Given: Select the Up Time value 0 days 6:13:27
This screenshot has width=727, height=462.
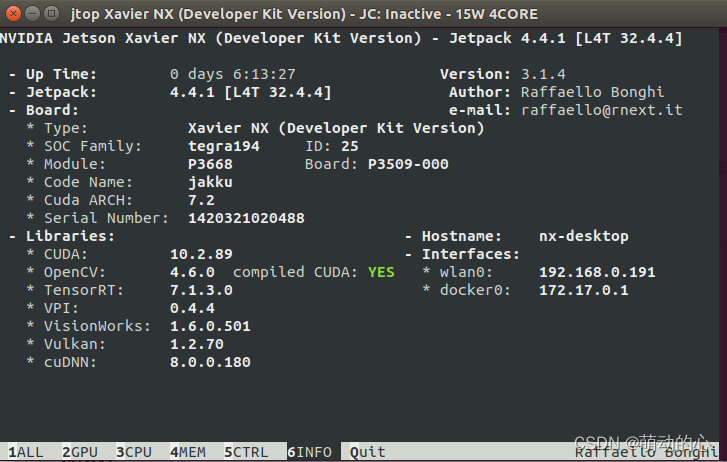Looking at the screenshot, I should point(232,74).
